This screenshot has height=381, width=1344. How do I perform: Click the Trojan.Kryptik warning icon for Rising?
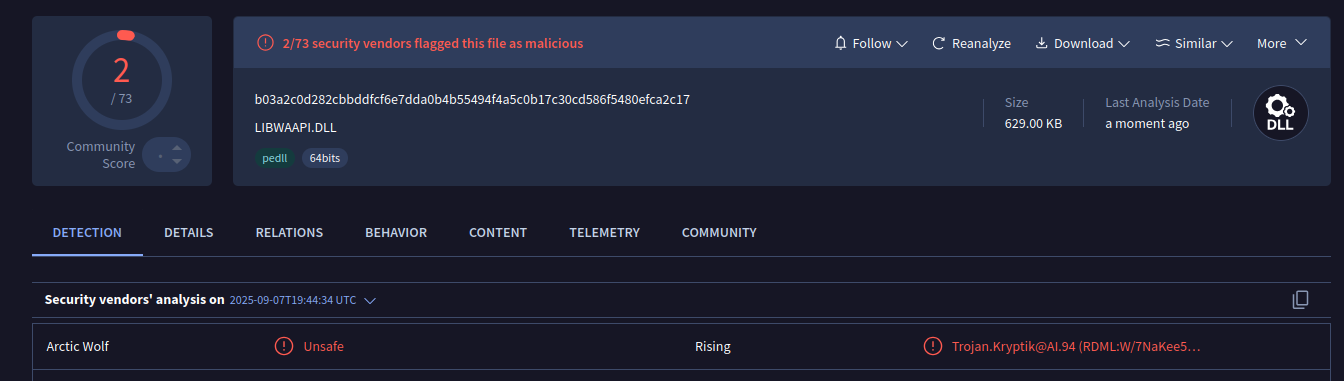933,346
